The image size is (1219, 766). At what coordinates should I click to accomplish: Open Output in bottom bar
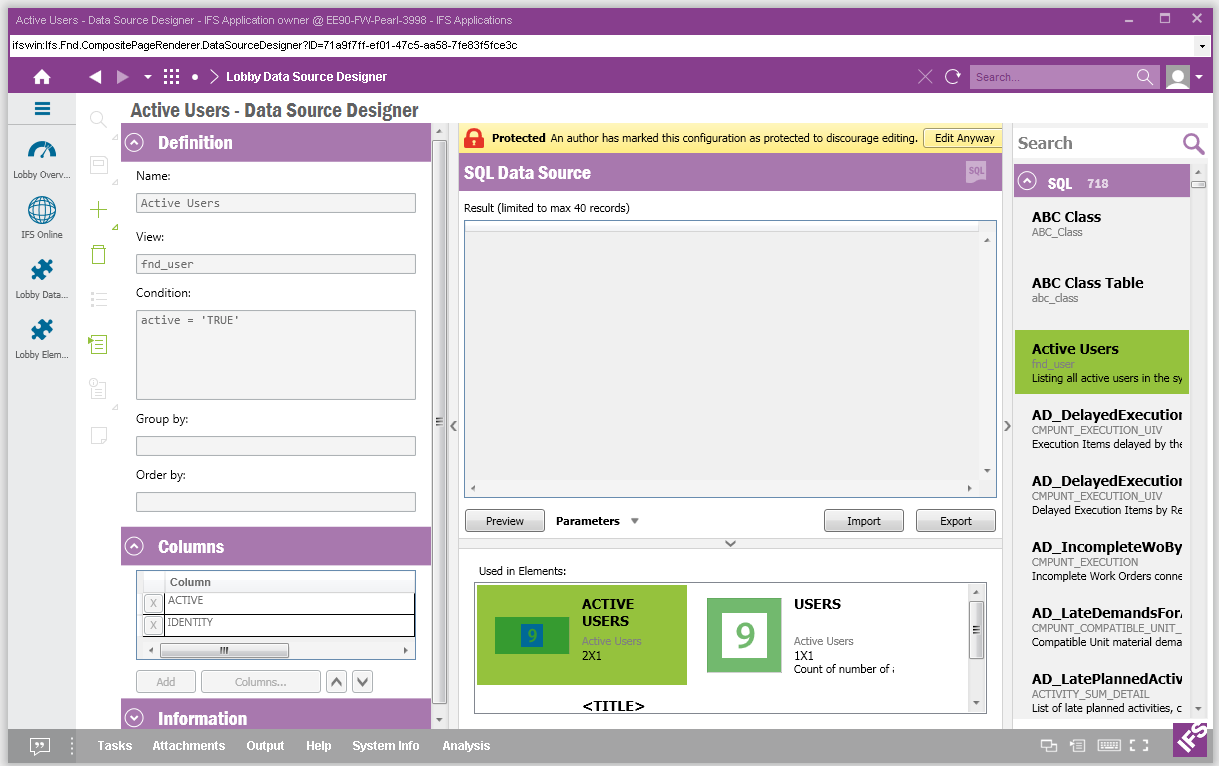[265, 746]
